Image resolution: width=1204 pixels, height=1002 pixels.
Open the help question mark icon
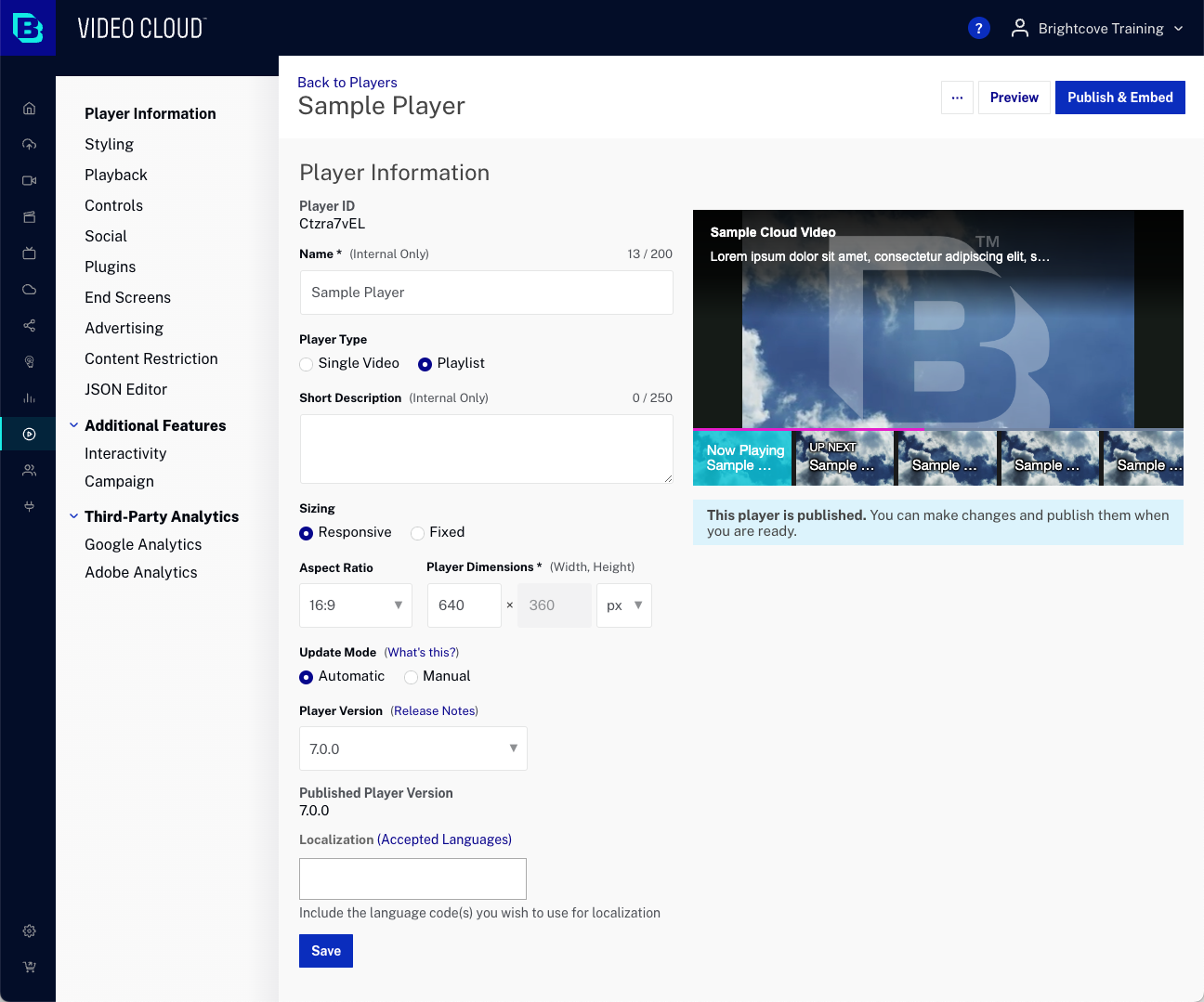pyautogui.click(x=978, y=28)
